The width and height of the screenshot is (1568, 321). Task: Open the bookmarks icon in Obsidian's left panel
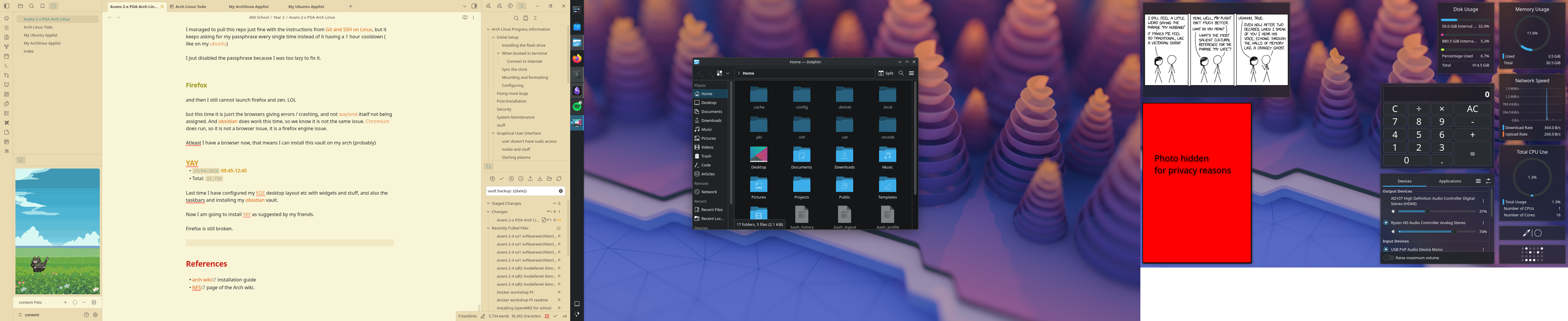(42, 6)
